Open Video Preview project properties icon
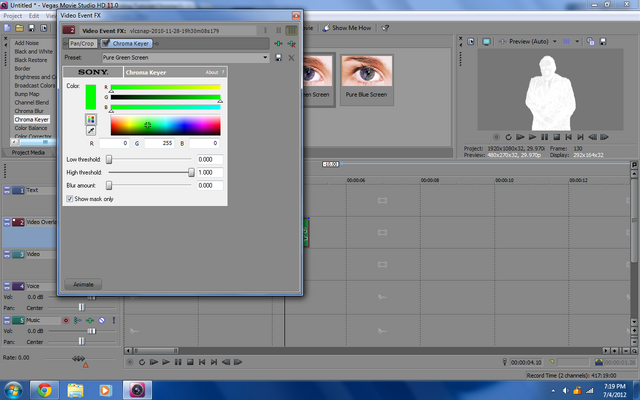 (x=471, y=42)
